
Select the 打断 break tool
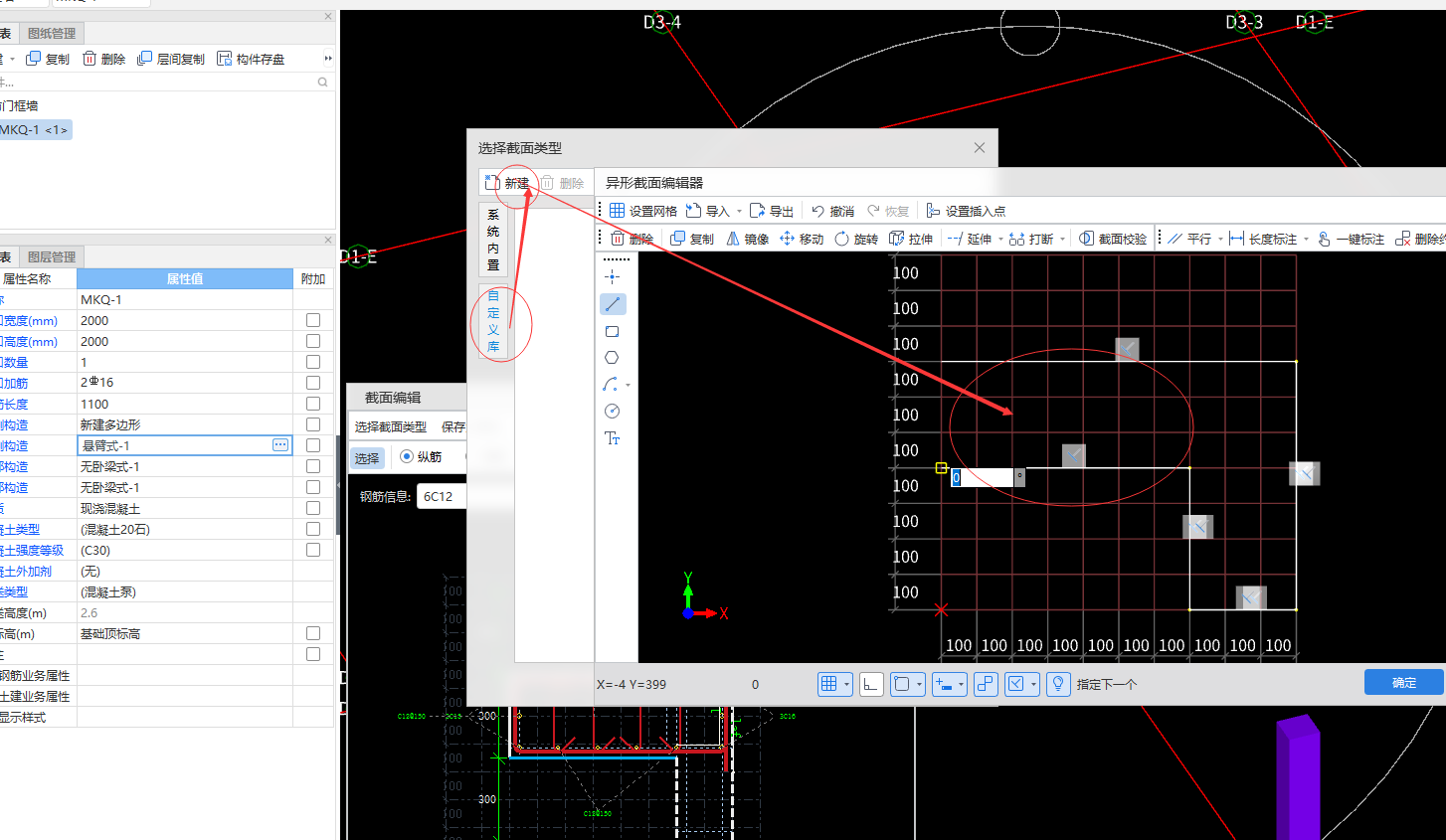(x=1030, y=239)
